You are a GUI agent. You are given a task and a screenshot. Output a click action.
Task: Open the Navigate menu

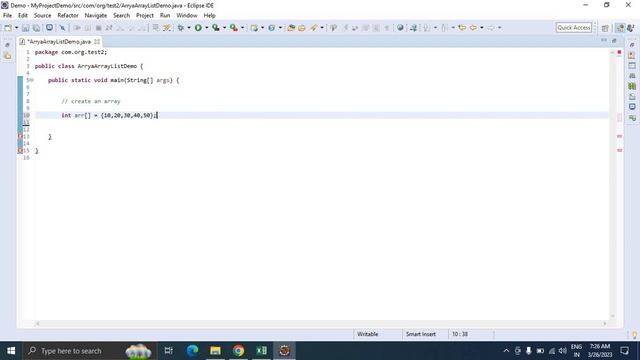click(96, 16)
